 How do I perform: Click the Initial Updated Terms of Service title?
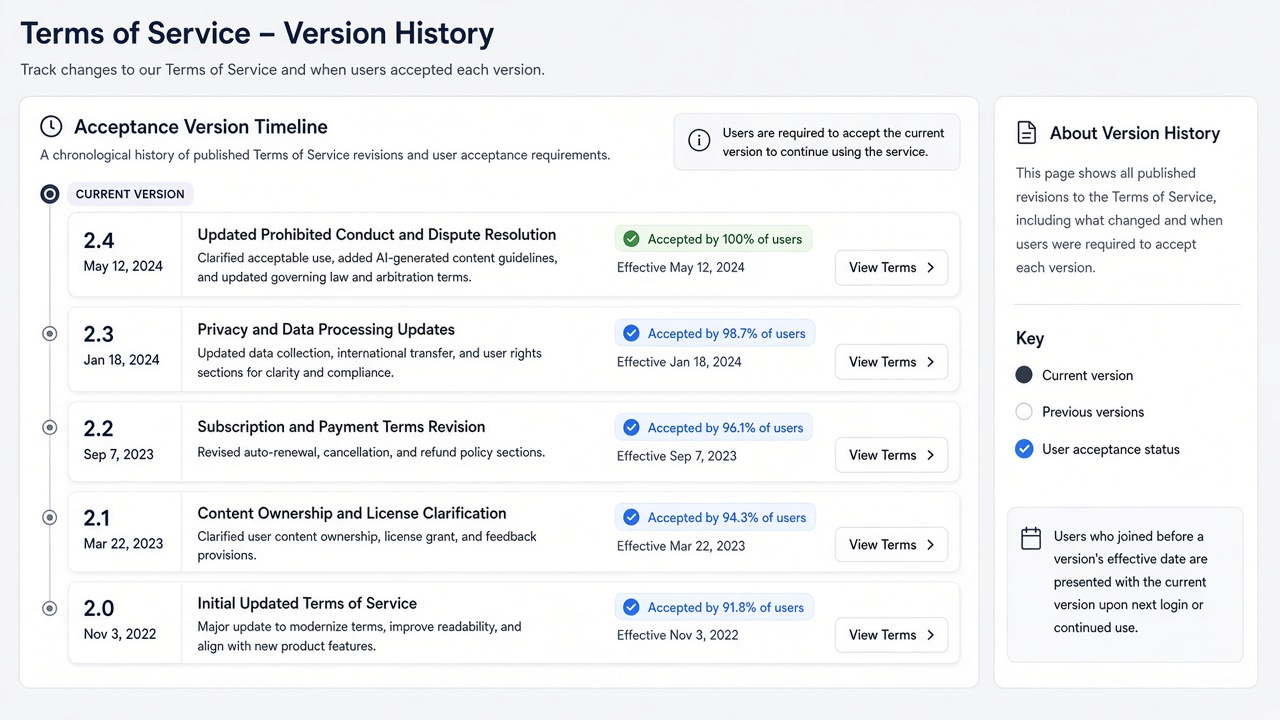[307, 604]
